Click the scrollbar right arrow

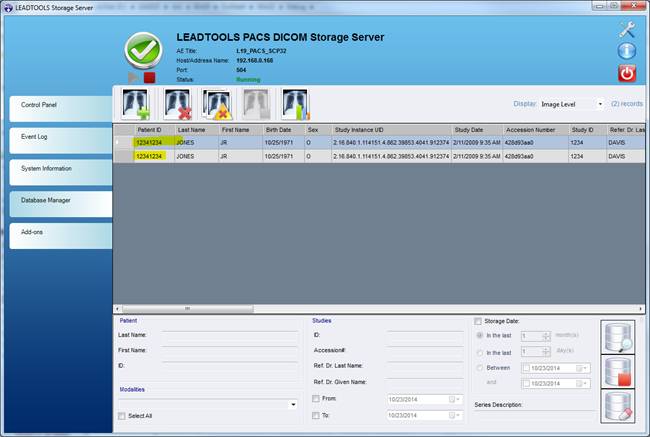pos(640,309)
